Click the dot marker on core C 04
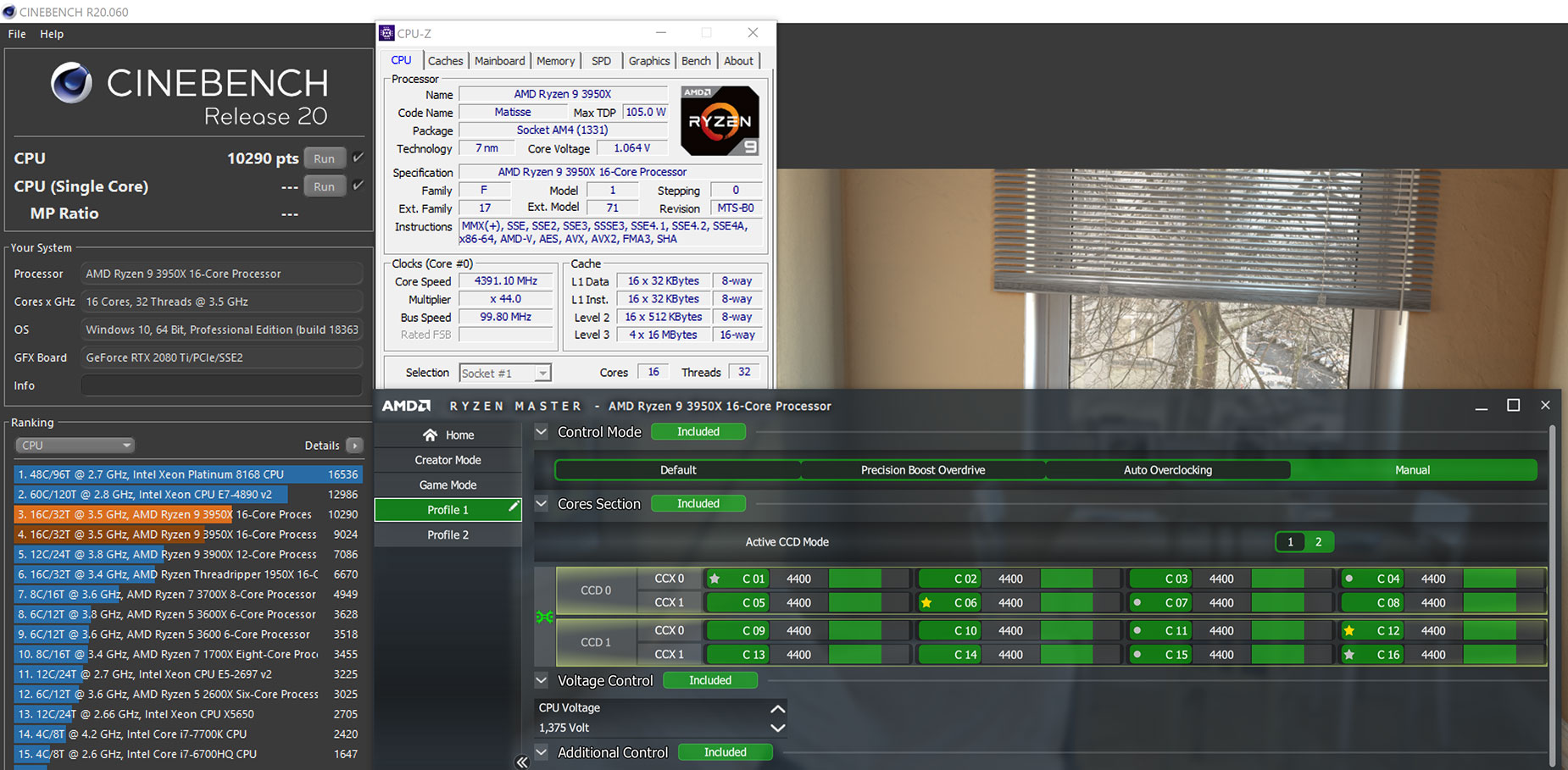1568x770 pixels. 1348,579
